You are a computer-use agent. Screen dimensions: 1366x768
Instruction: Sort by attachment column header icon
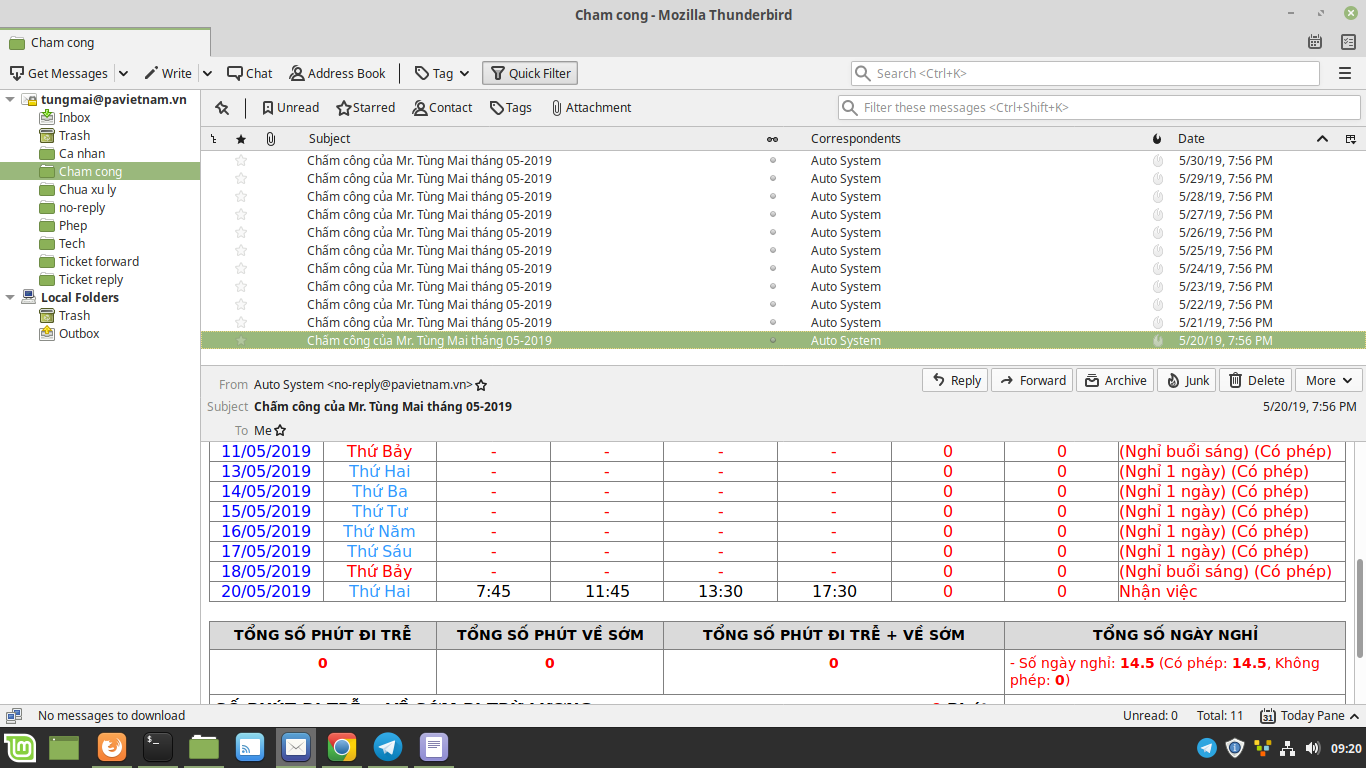[270, 139]
